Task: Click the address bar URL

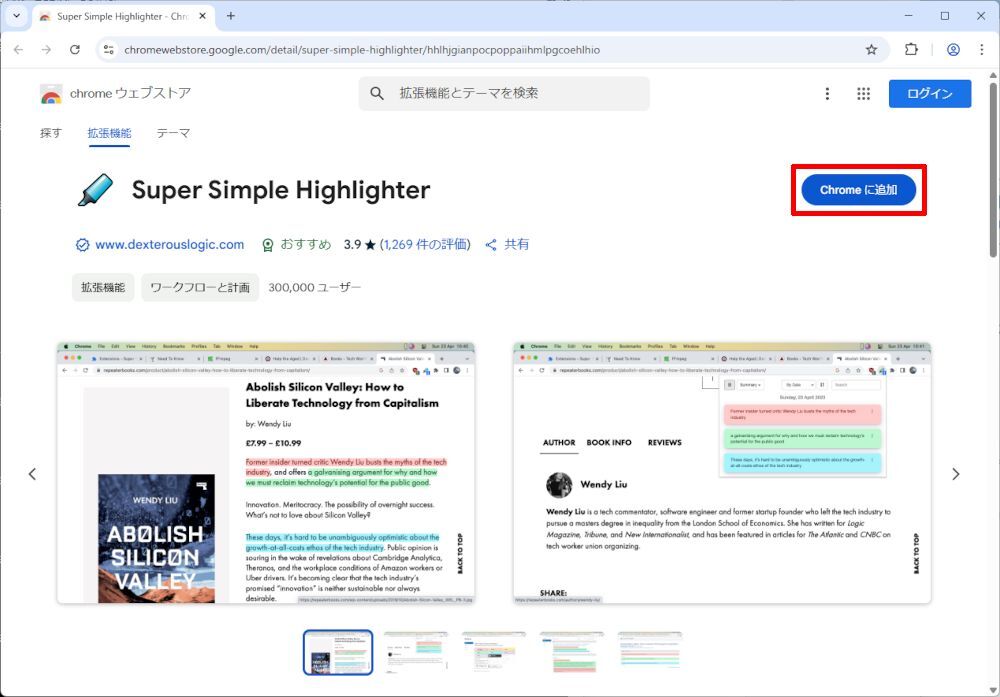Action: [x=362, y=50]
